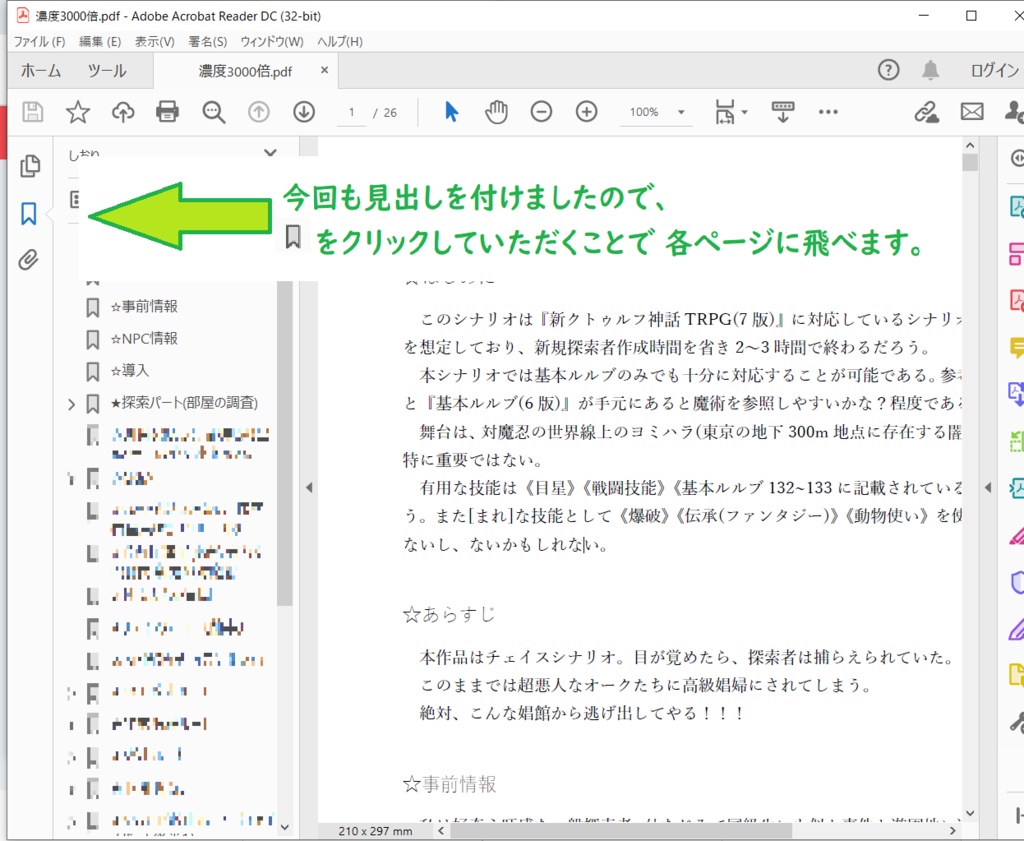Zoom in with the plus icon
The image size is (1024, 841).
click(586, 112)
